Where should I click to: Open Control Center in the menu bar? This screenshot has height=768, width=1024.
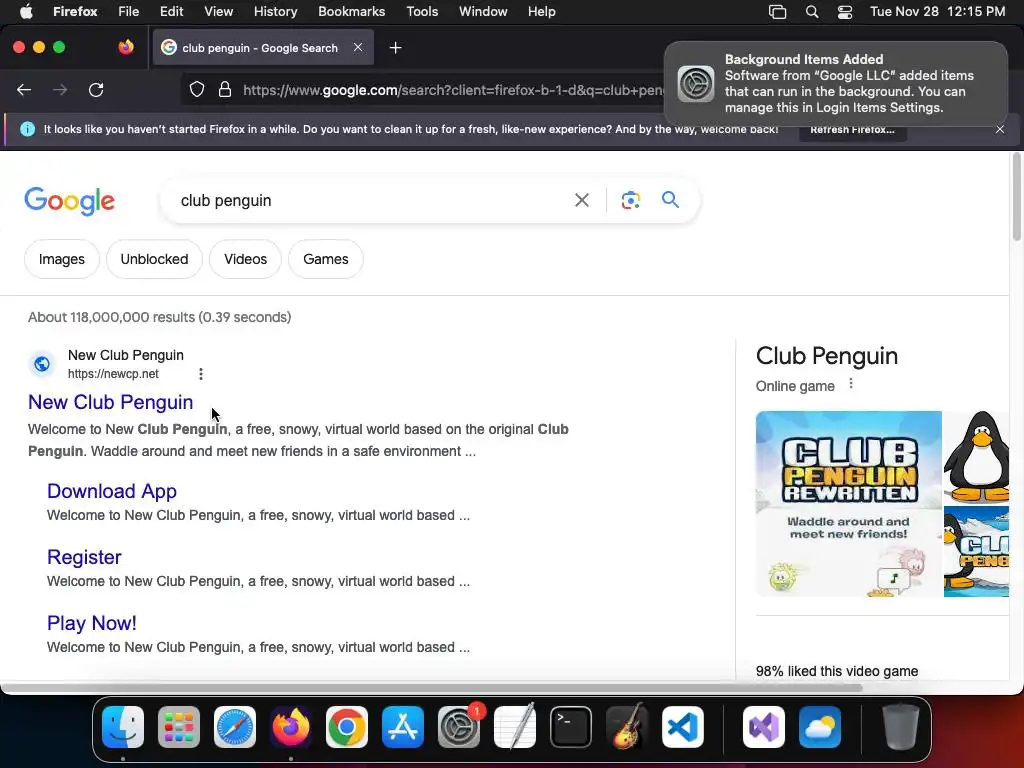tap(844, 12)
